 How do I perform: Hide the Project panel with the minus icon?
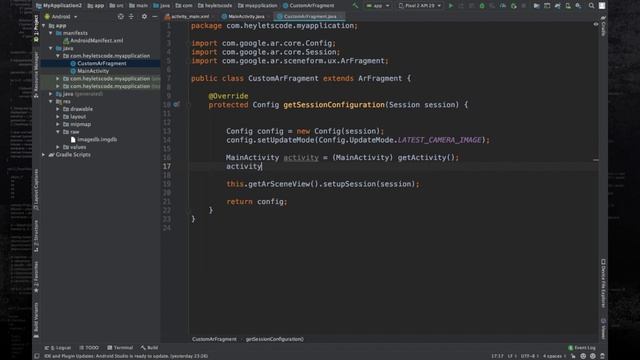click(x=155, y=17)
